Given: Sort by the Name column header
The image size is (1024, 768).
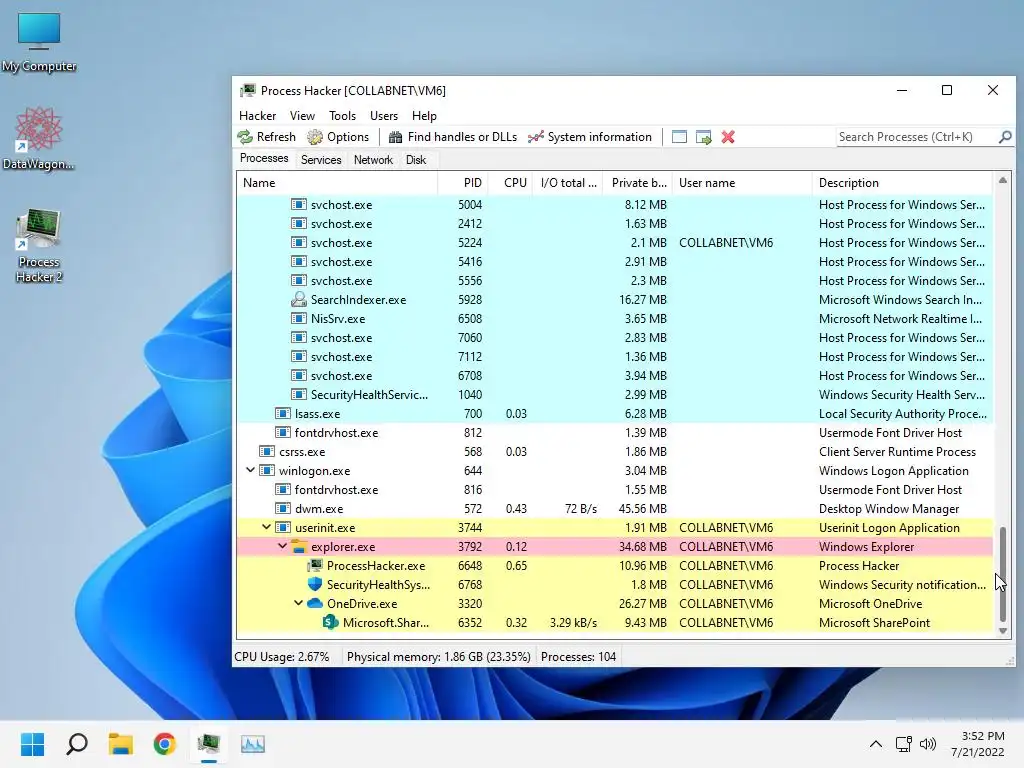Looking at the screenshot, I should (336, 183).
